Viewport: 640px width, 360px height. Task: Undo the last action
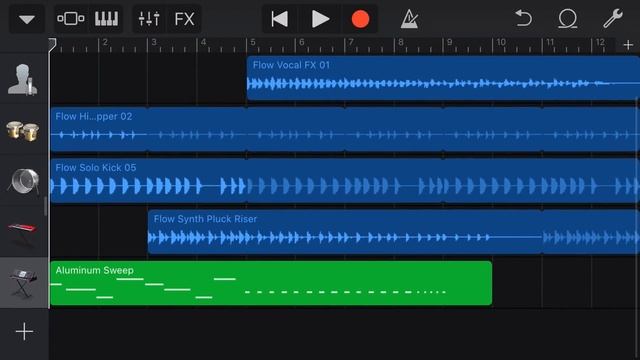[x=524, y=19]
